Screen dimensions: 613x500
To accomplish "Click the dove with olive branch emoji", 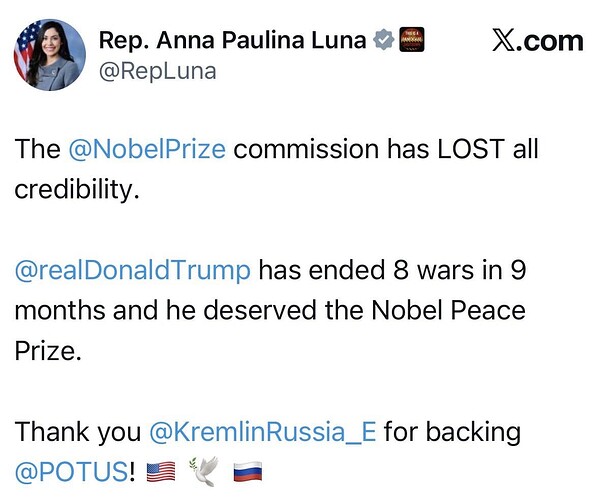I will pyautogui.click(x=203, y=470).
